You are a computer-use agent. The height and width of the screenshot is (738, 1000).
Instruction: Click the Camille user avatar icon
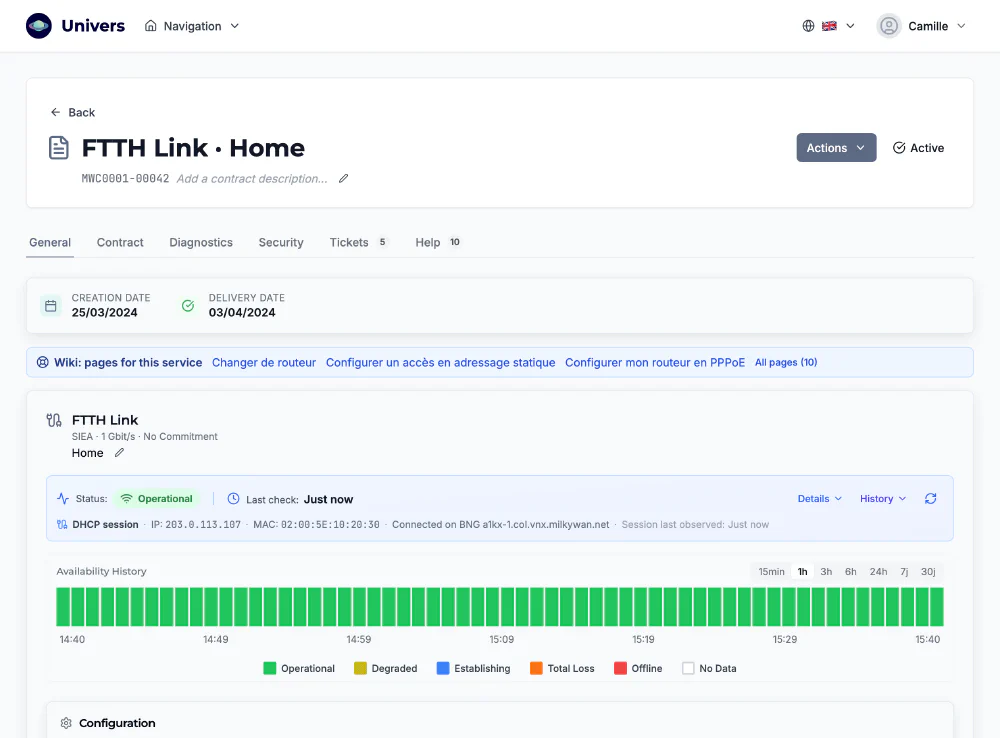[888, 26]
